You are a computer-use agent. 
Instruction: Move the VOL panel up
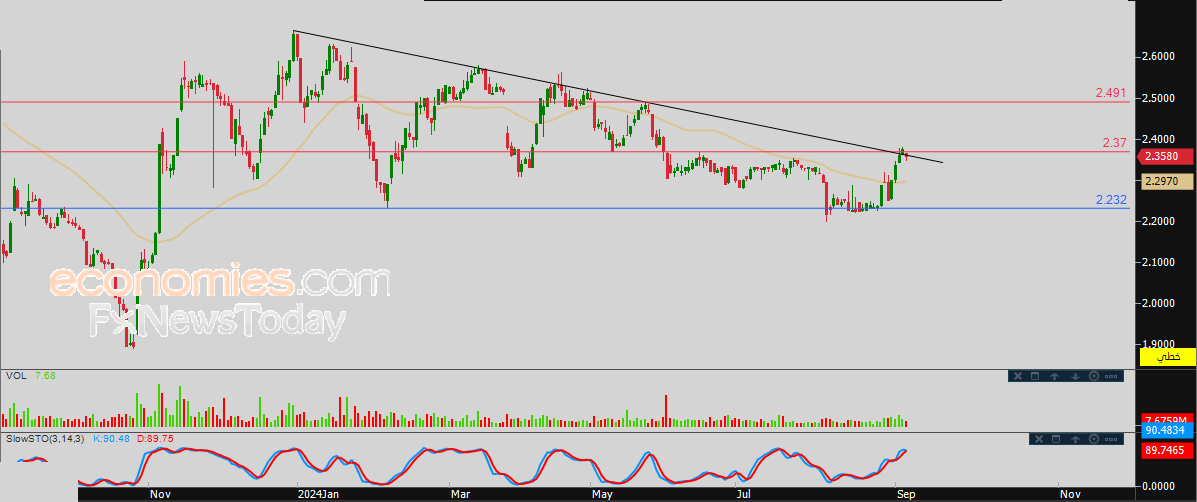point(1054,376)
